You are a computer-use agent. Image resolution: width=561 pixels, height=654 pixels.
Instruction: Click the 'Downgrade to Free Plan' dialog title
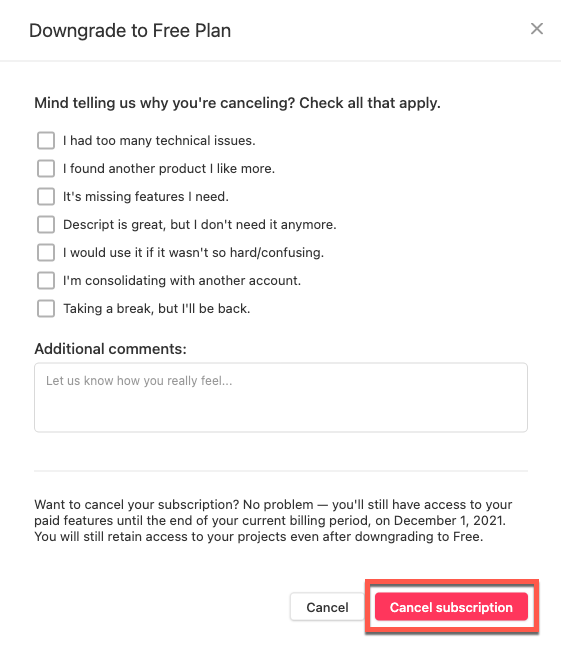[x=130, y=30]
